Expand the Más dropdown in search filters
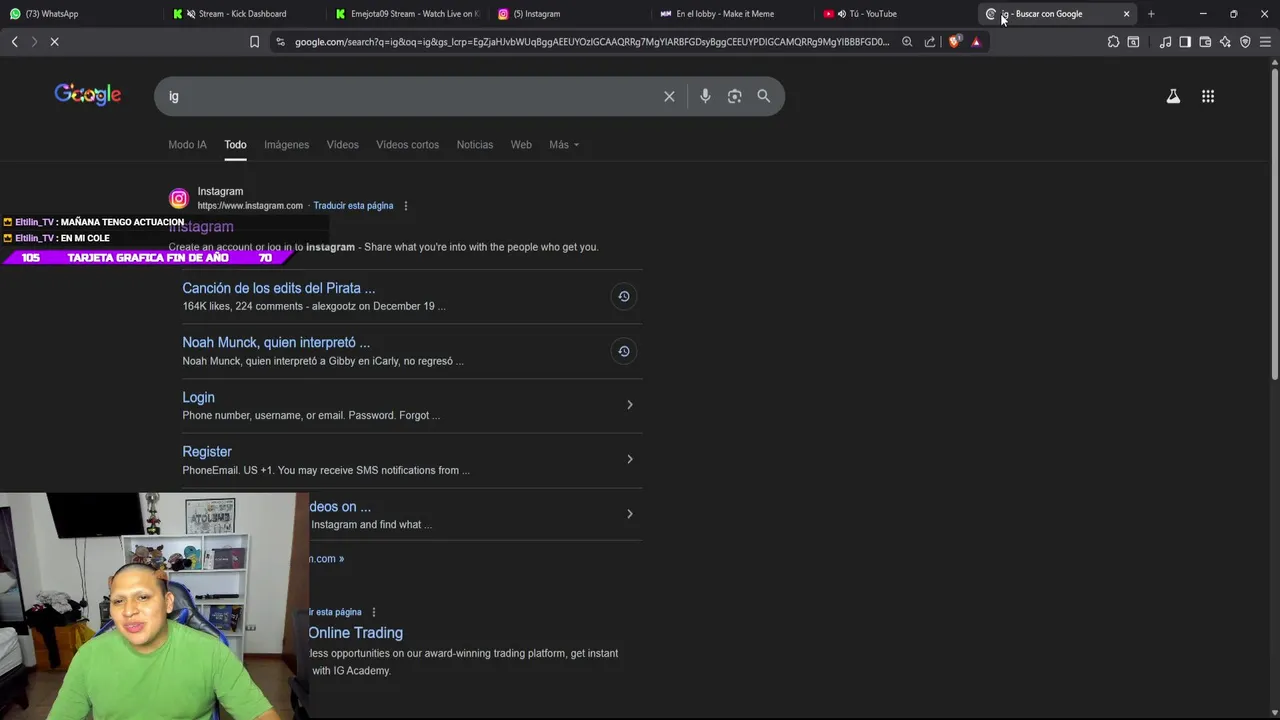The image size is (1280, 720). 564,145
